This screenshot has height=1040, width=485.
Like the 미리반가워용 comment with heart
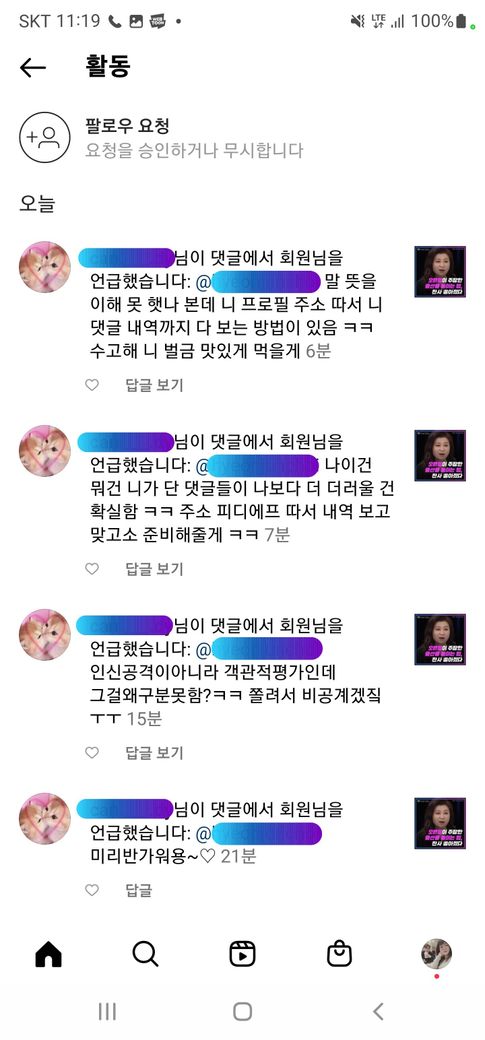(x=92, y=890)
